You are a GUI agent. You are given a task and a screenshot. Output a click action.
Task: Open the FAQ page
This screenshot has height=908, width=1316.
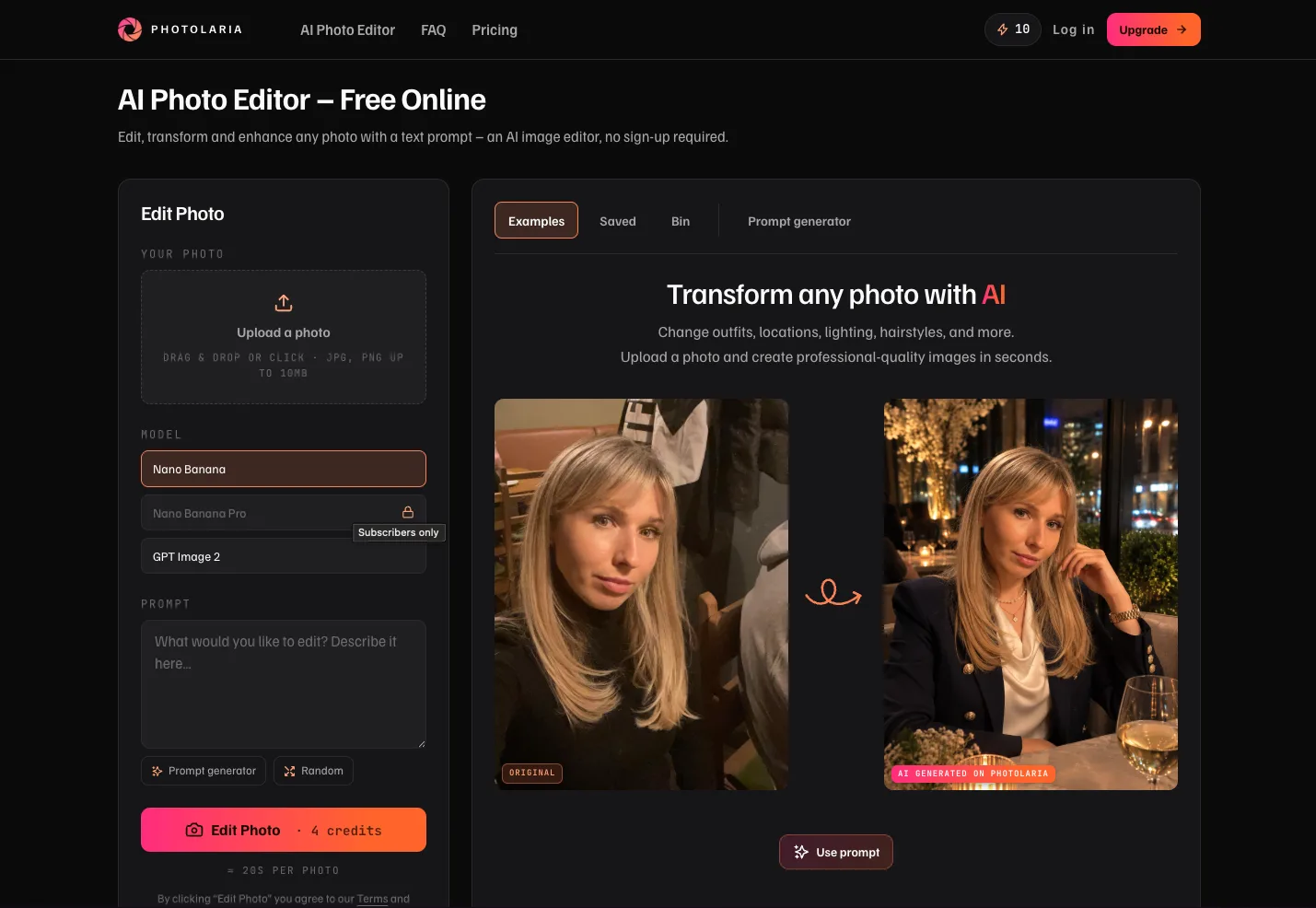tap(433, 29)
